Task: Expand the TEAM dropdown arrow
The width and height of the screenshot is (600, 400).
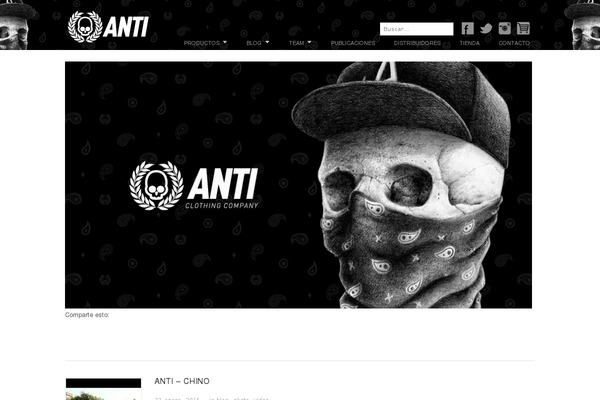Action: pos(309,42)
